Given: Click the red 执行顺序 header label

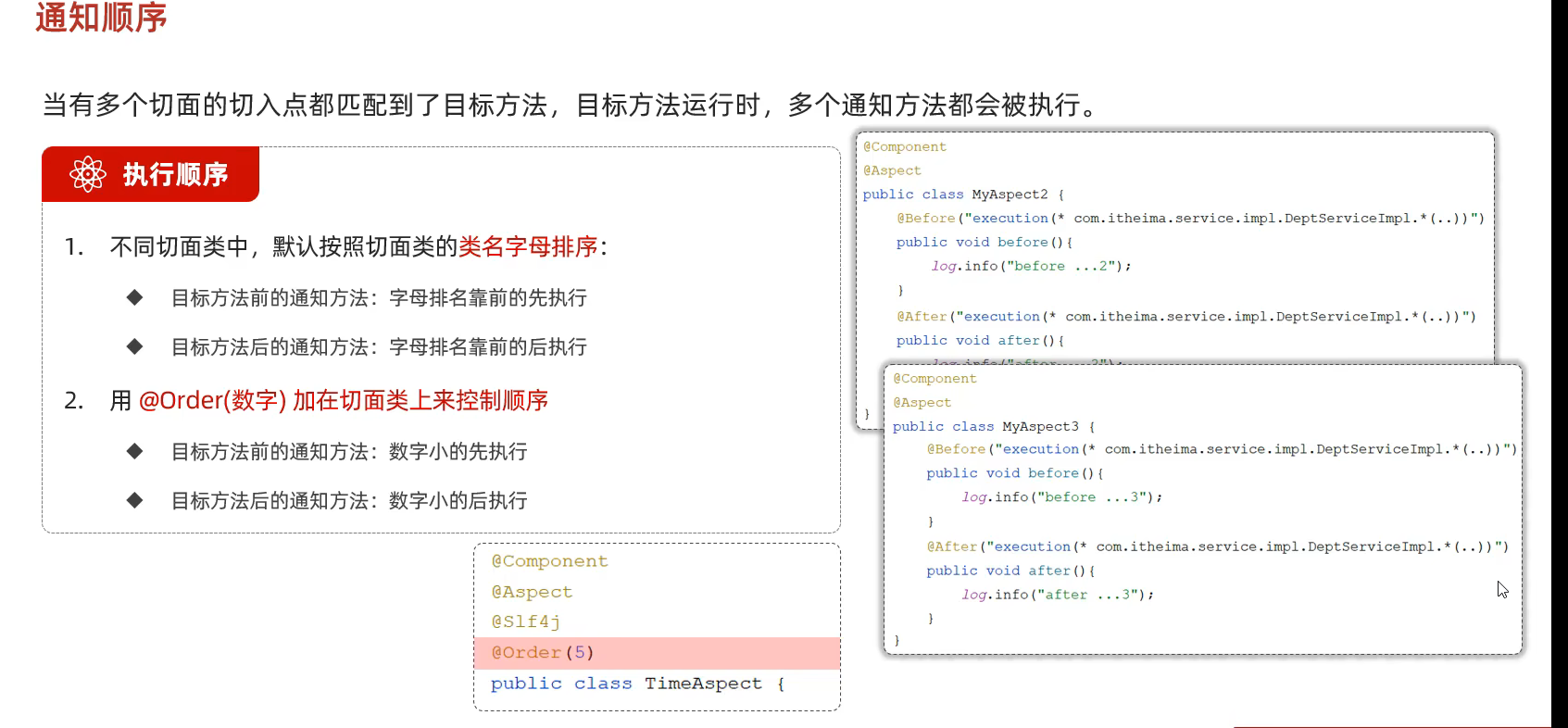Looking at the screenshot, I should pos(175,174).
